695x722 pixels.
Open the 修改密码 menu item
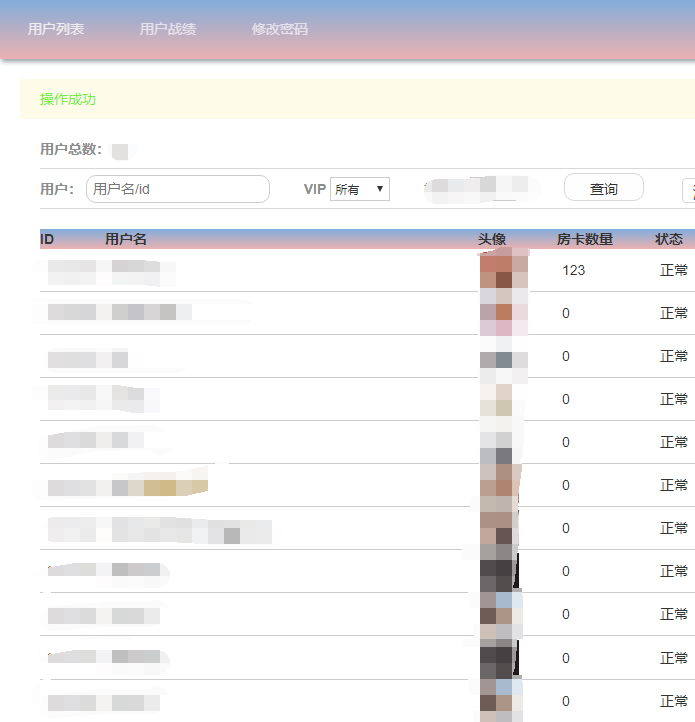click(x=280, y=29)
